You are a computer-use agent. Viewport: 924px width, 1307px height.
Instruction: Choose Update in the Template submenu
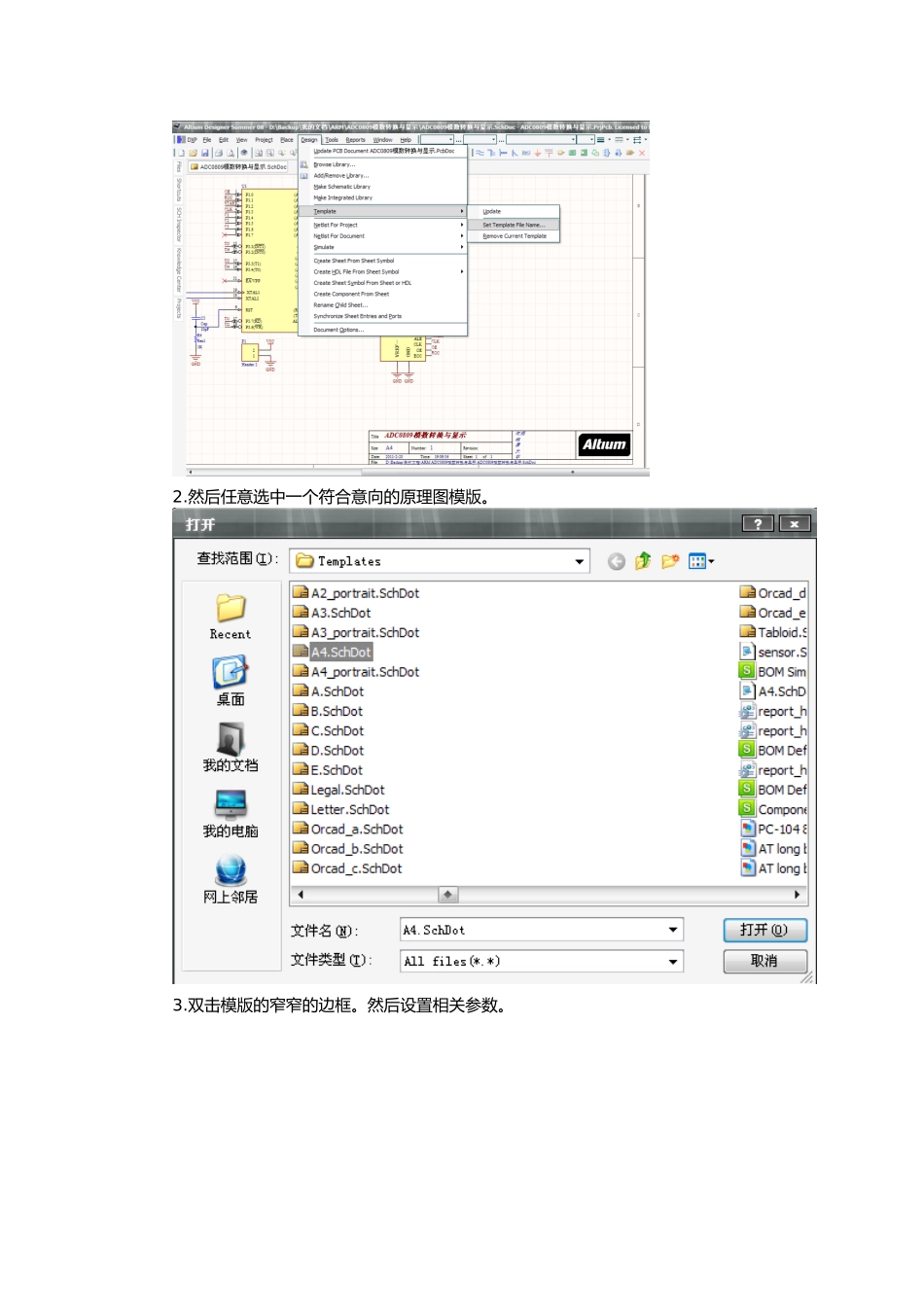(x=514, y=211)
